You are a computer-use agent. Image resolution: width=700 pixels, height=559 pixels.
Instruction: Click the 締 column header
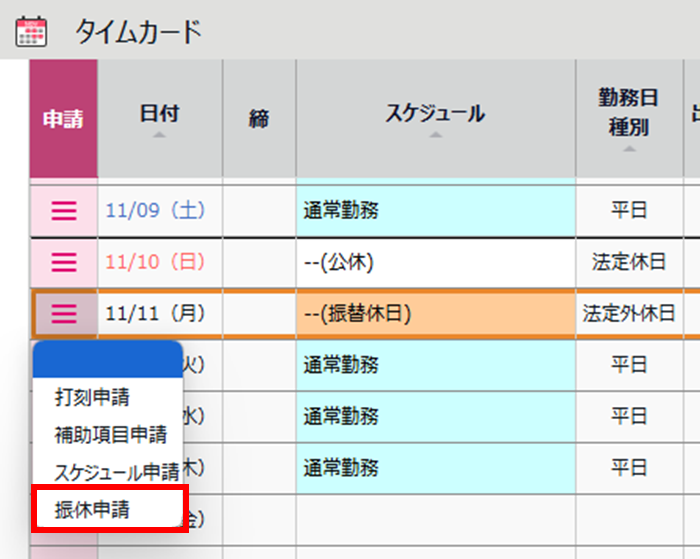tap(259, 119)
